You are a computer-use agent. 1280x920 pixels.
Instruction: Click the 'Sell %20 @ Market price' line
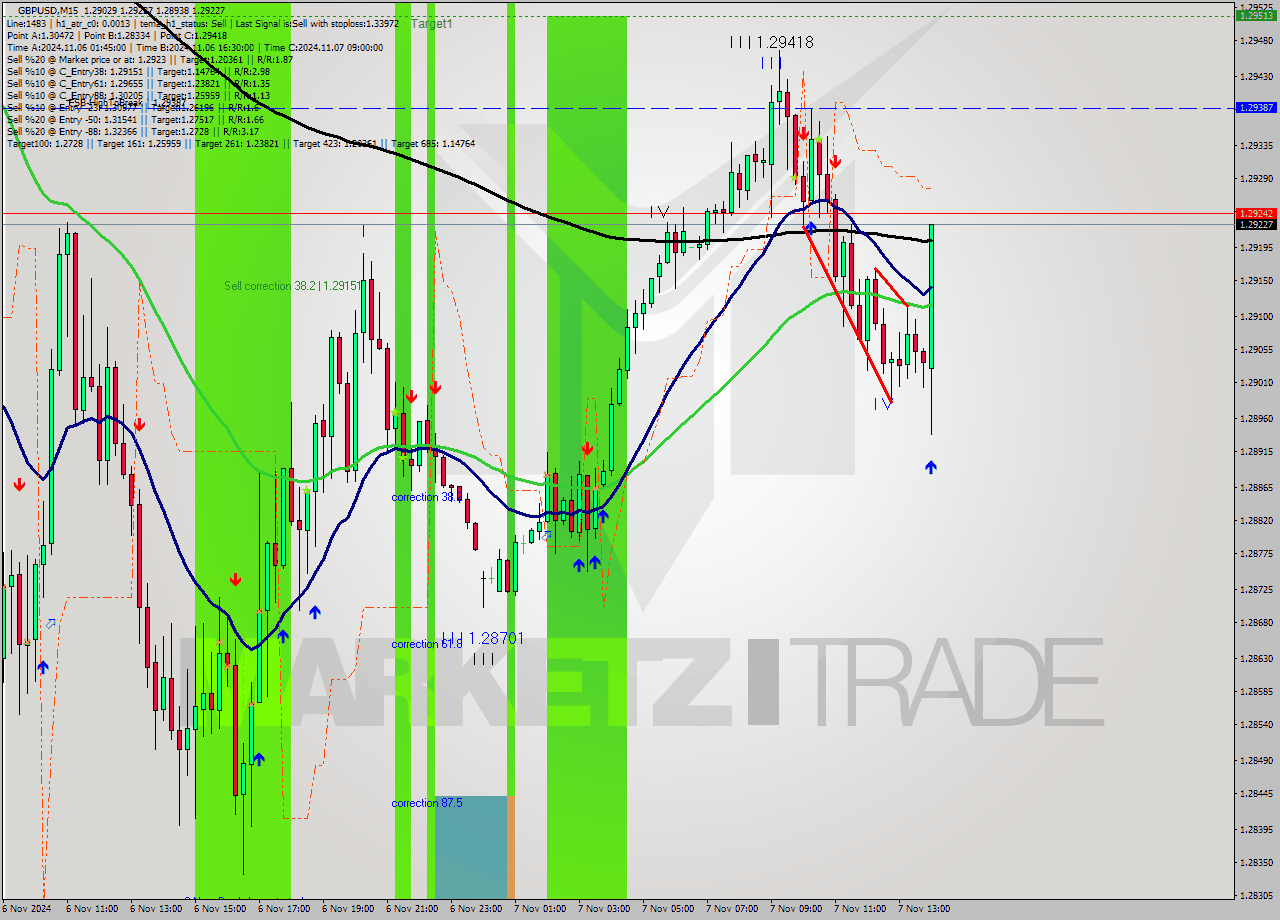150,59
